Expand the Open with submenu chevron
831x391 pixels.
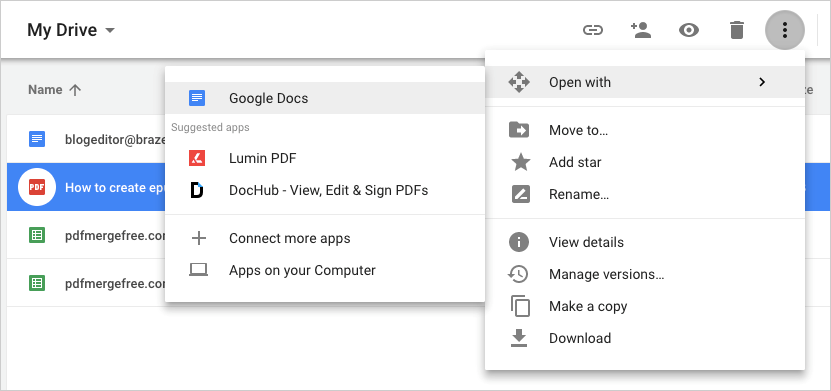point(762,82)
